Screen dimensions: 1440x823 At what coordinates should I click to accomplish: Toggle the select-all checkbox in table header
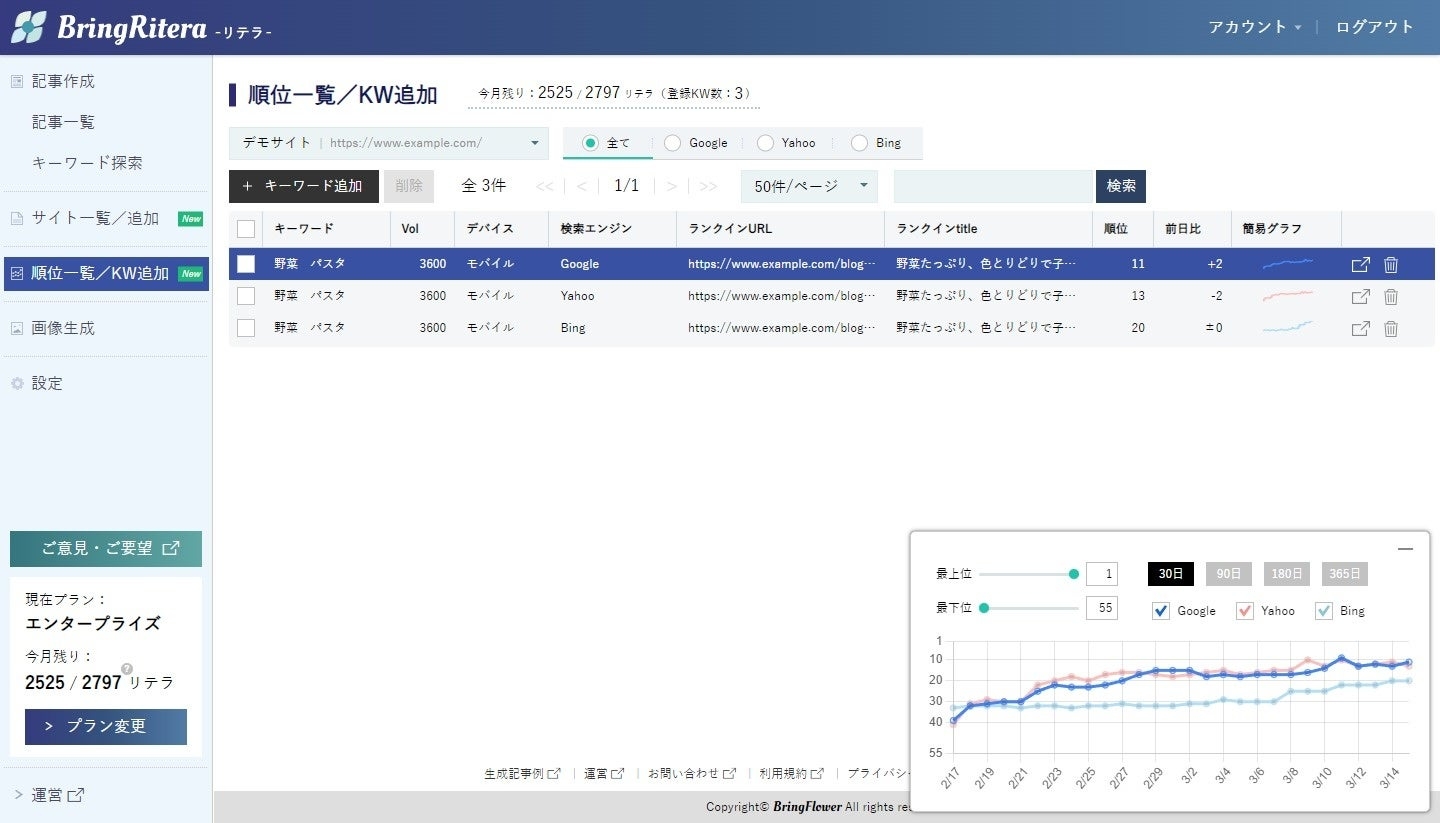coord(246,229)
